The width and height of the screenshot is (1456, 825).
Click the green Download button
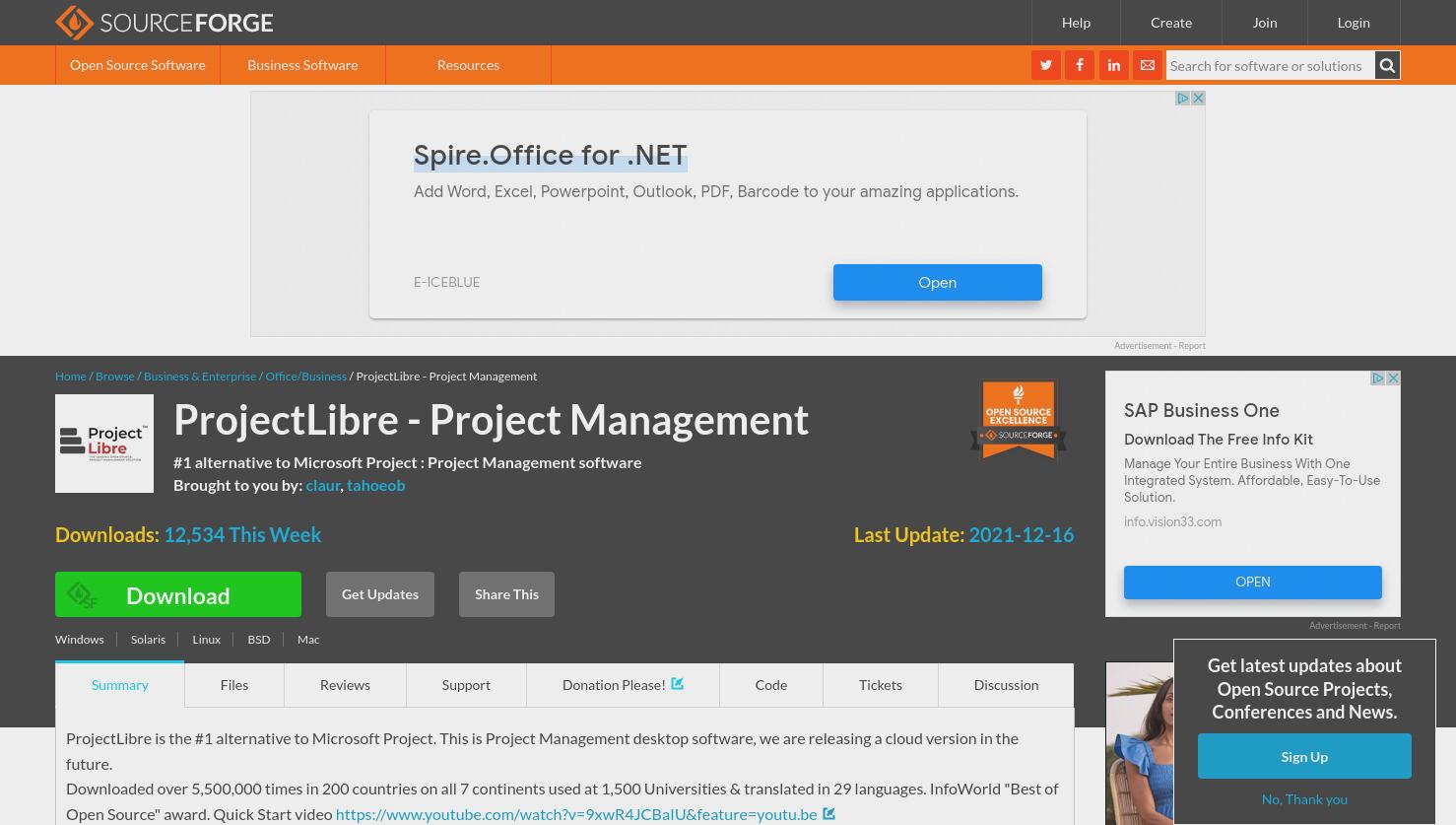[178, 594]
